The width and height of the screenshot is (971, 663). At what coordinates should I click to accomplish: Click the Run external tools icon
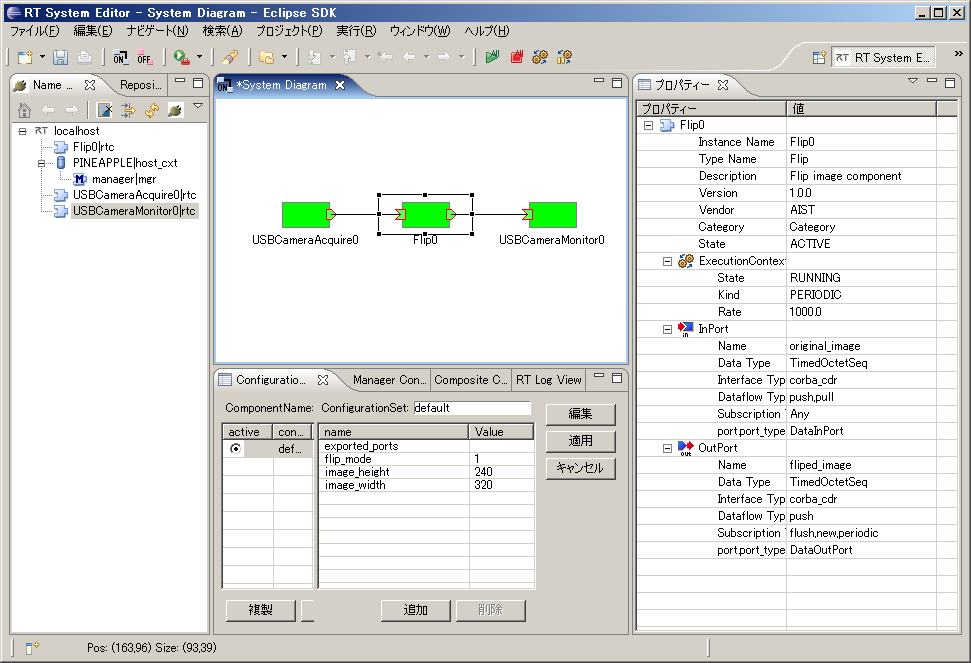[181, 58]
